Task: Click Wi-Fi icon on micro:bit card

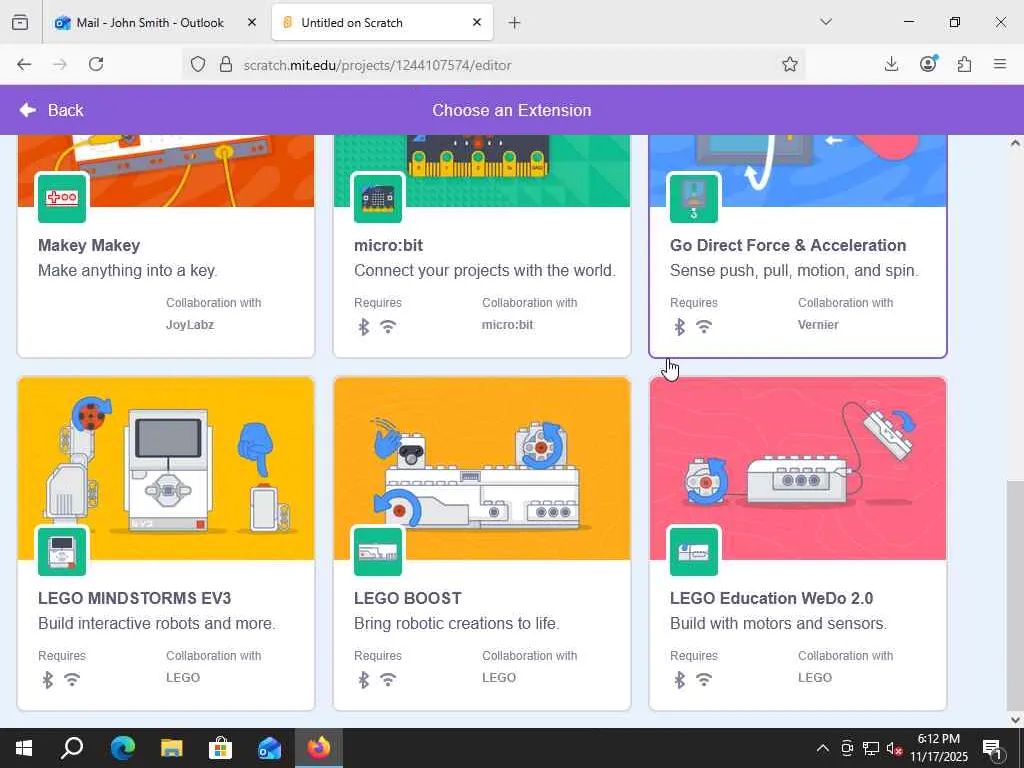Action: click(388, 327)
